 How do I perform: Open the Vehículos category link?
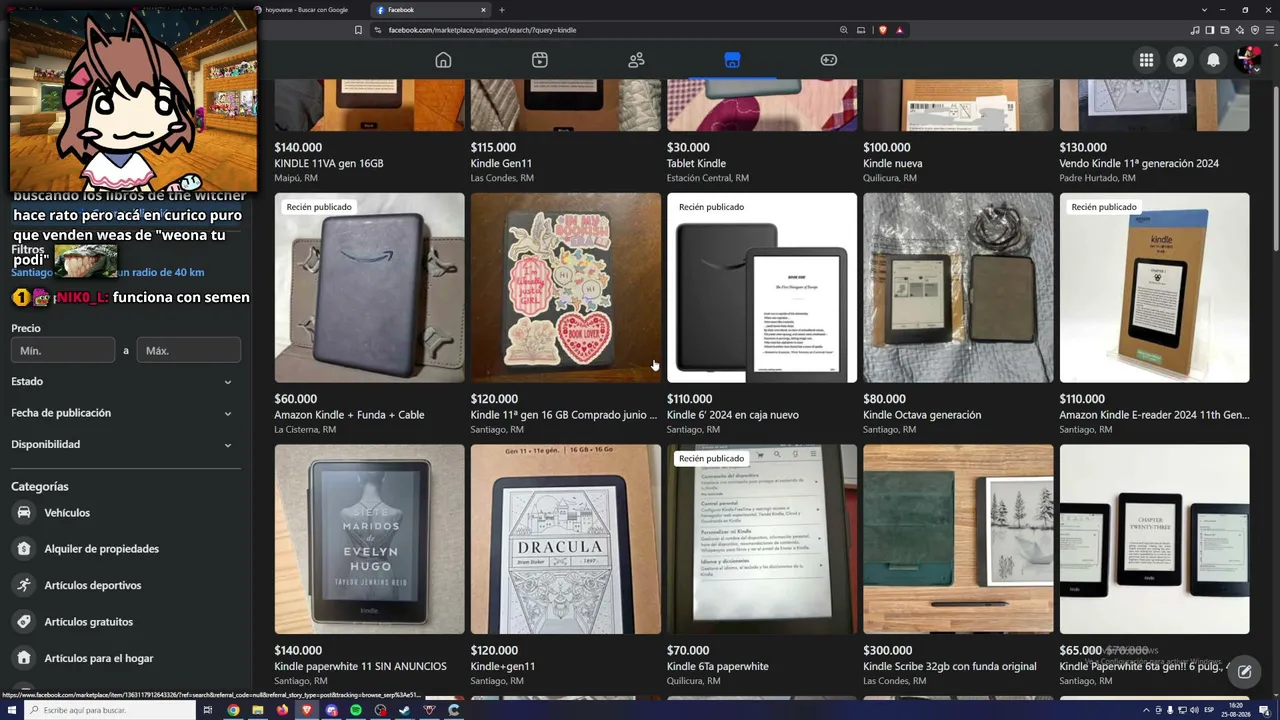point(67,512)
